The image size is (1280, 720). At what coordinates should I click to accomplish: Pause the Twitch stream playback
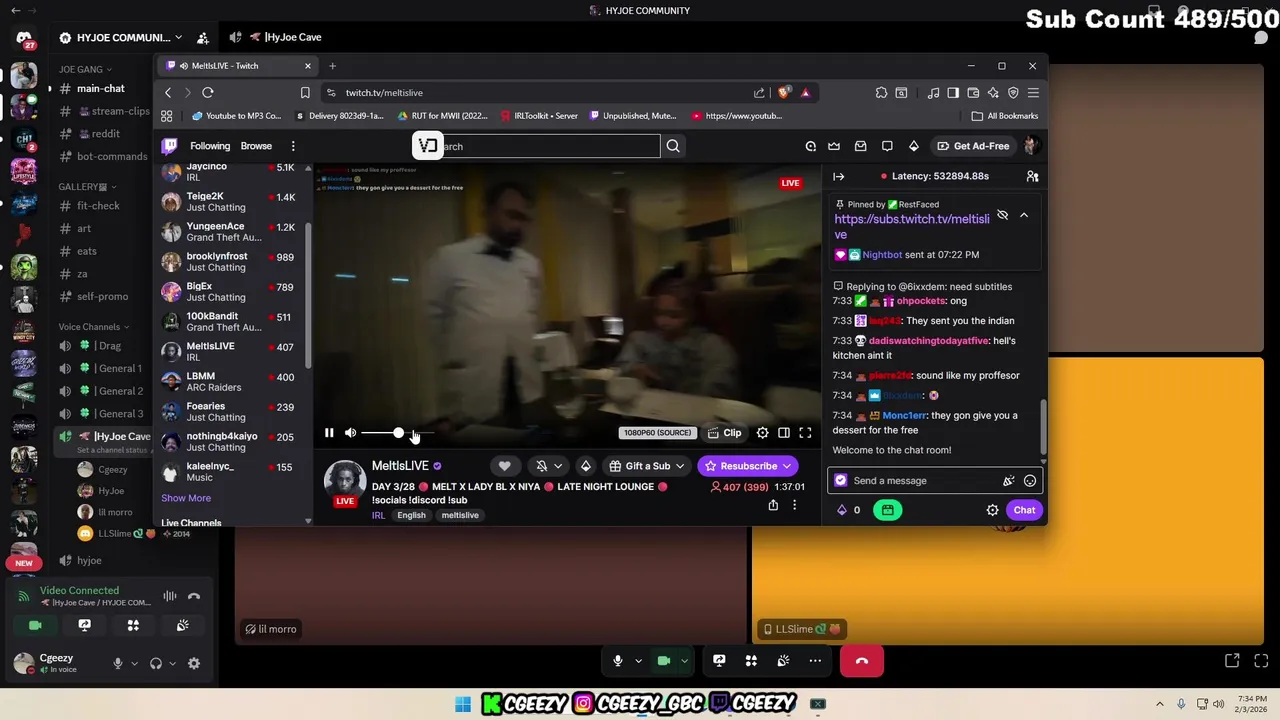click(329, 433)
